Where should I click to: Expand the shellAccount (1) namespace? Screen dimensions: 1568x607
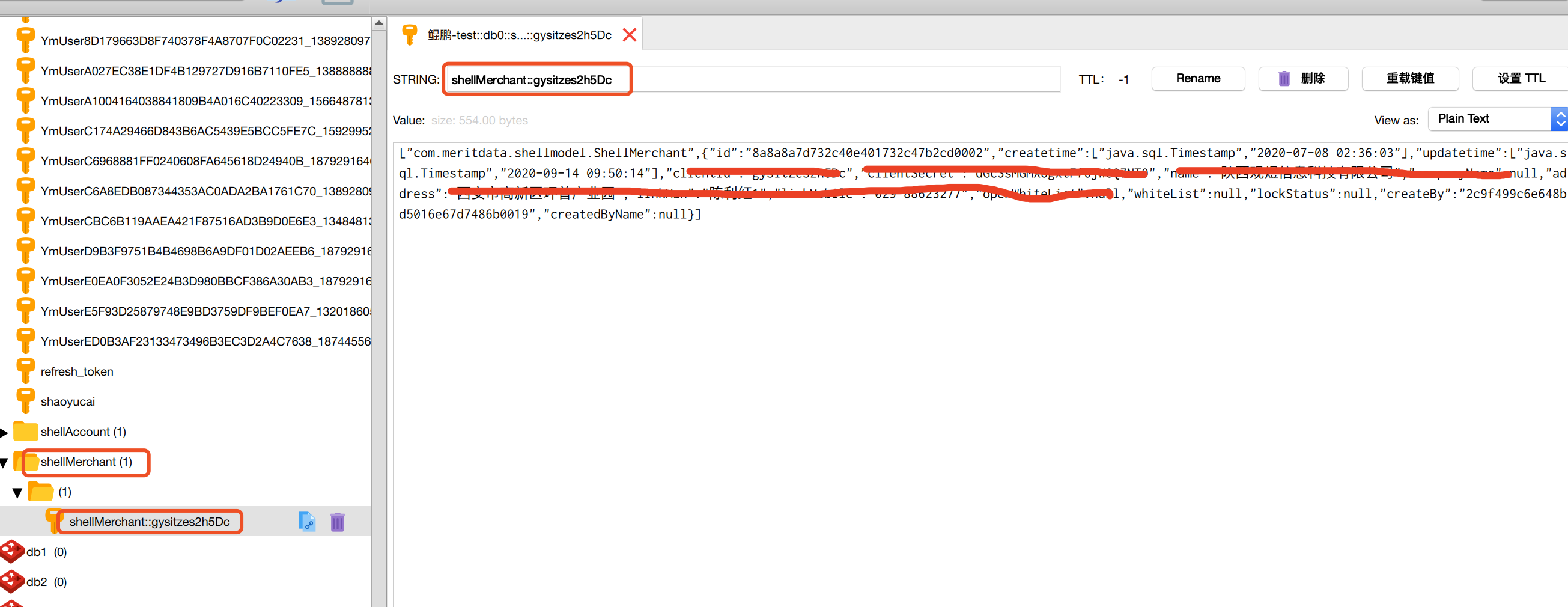pyautogui.click(x=4, y=432)
